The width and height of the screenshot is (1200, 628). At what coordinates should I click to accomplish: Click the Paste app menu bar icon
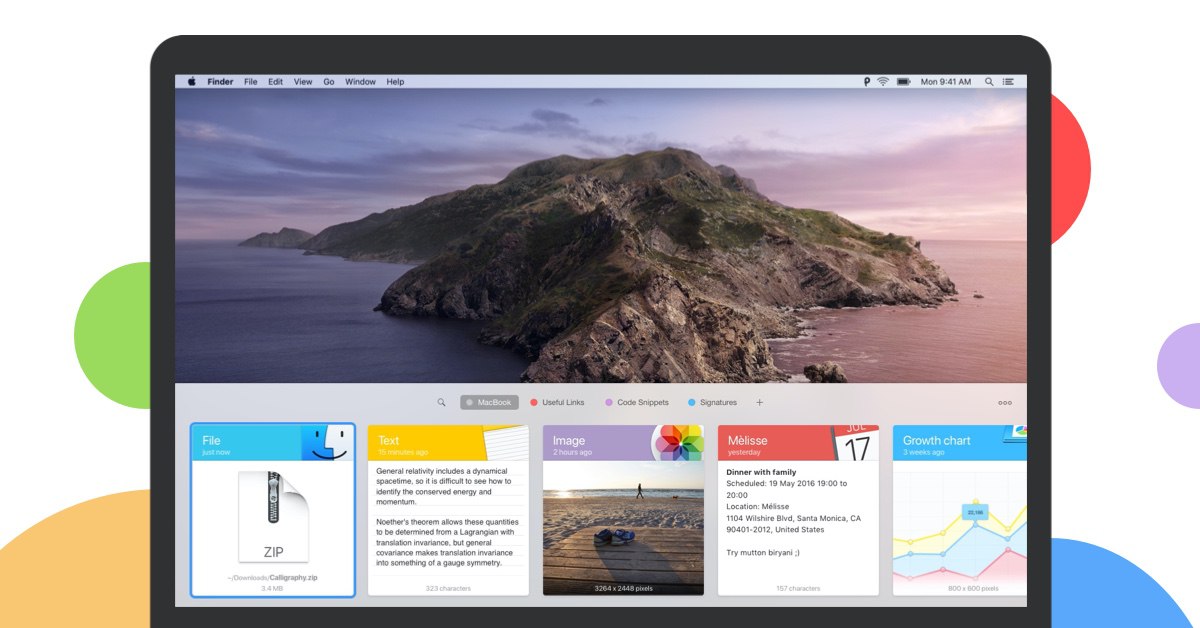866,82
